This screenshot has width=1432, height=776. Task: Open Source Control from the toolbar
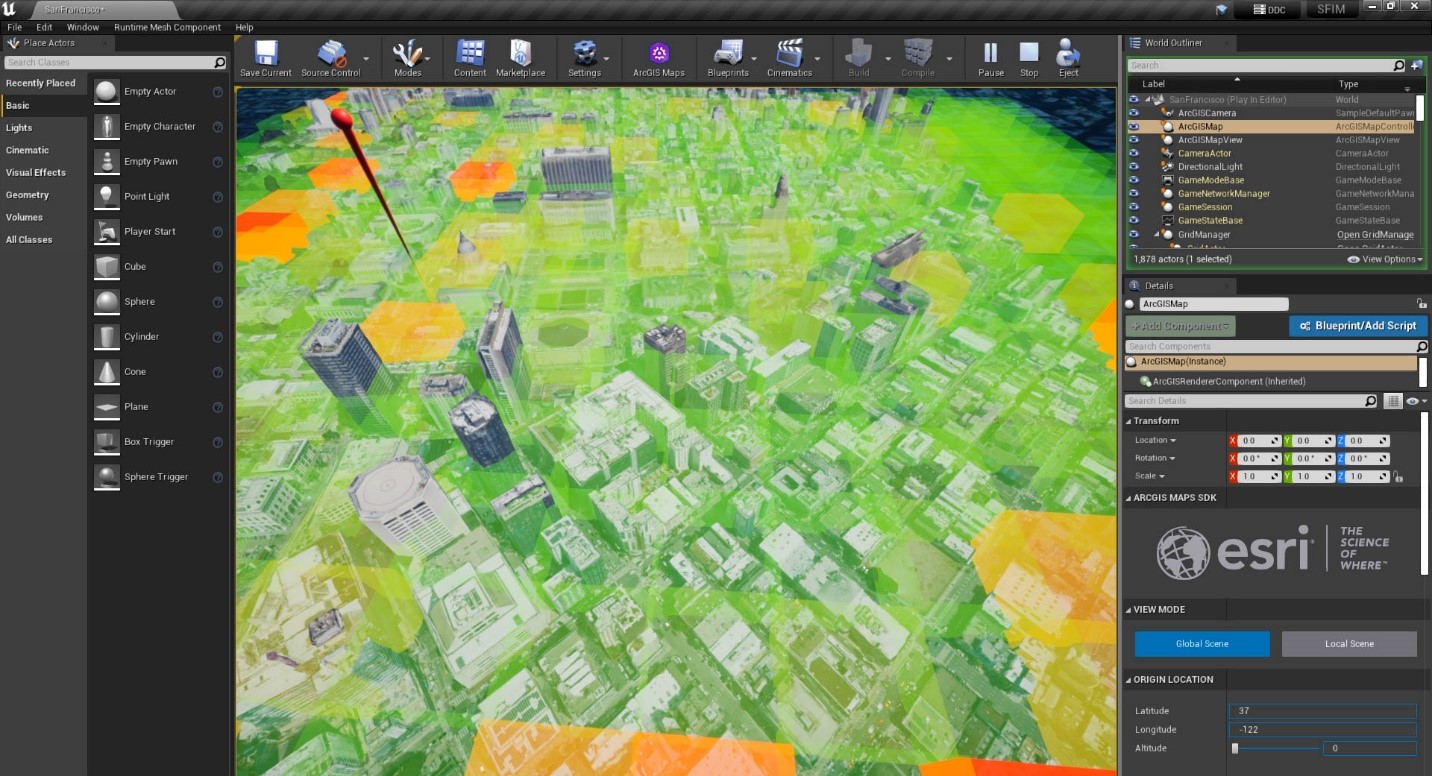pos(330,58)
